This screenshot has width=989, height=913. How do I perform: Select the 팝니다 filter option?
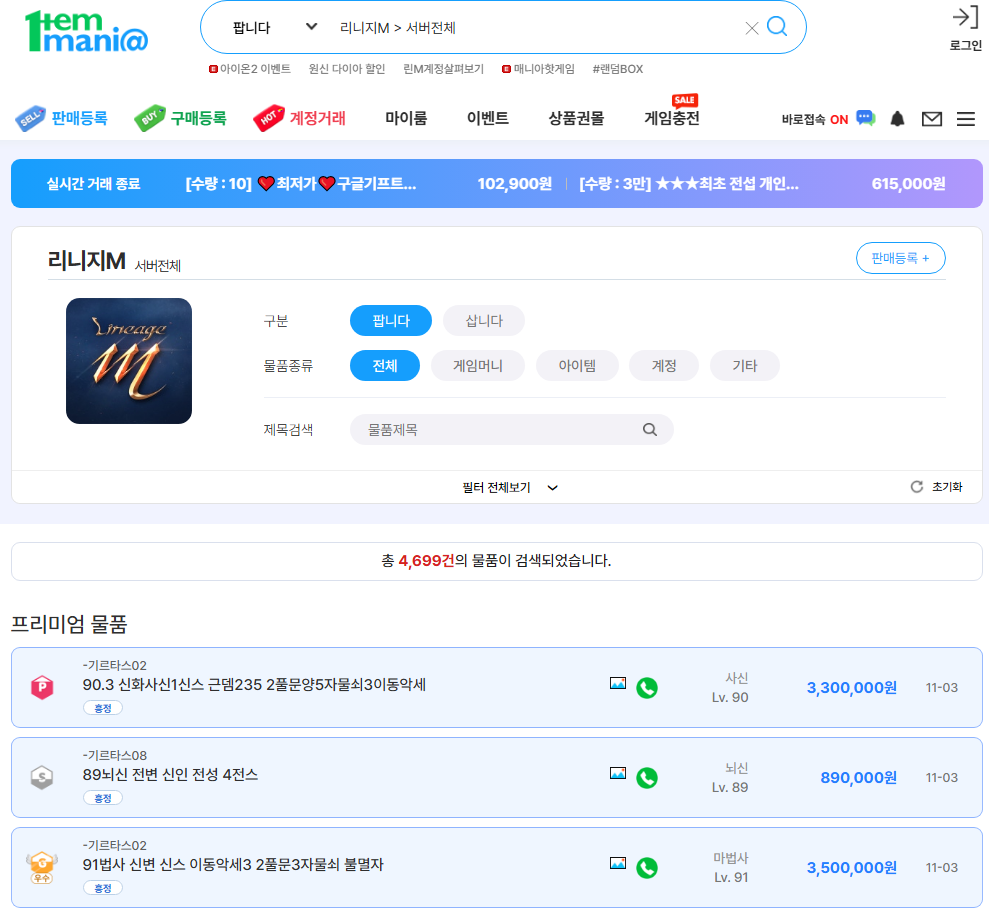pos(390,320)
